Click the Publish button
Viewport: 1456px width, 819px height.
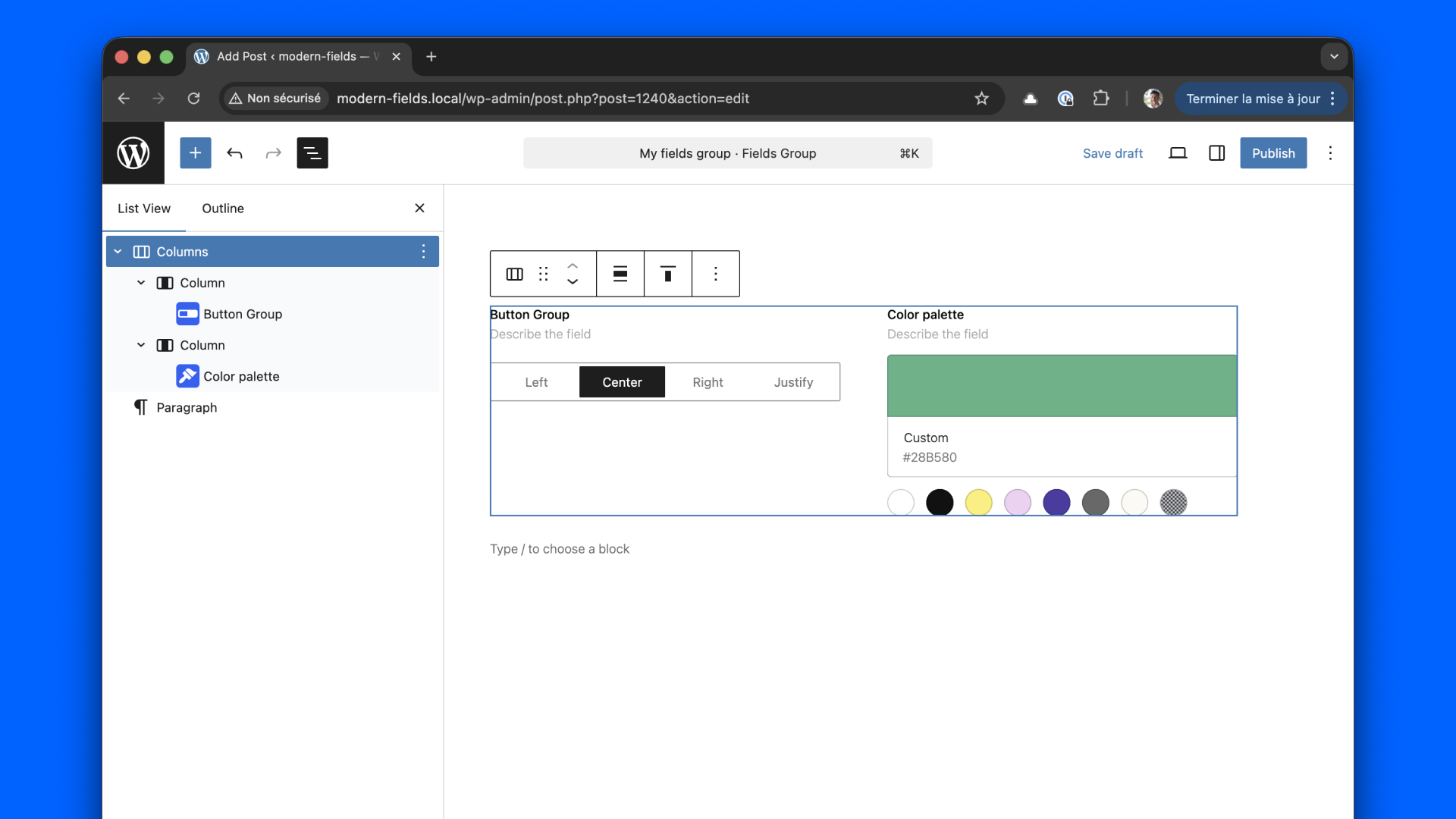pos(1272,153)
